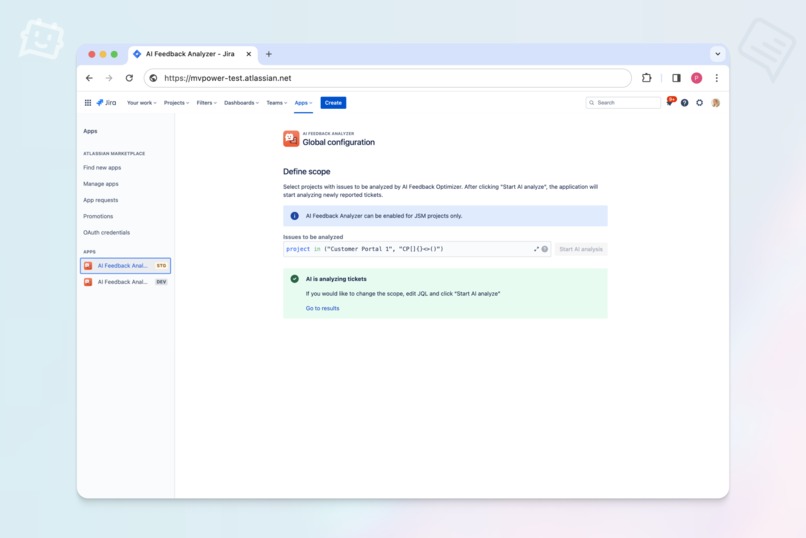
Task: View site information icon in address bar
Action: pyautogui.click(x=153, y=78)
